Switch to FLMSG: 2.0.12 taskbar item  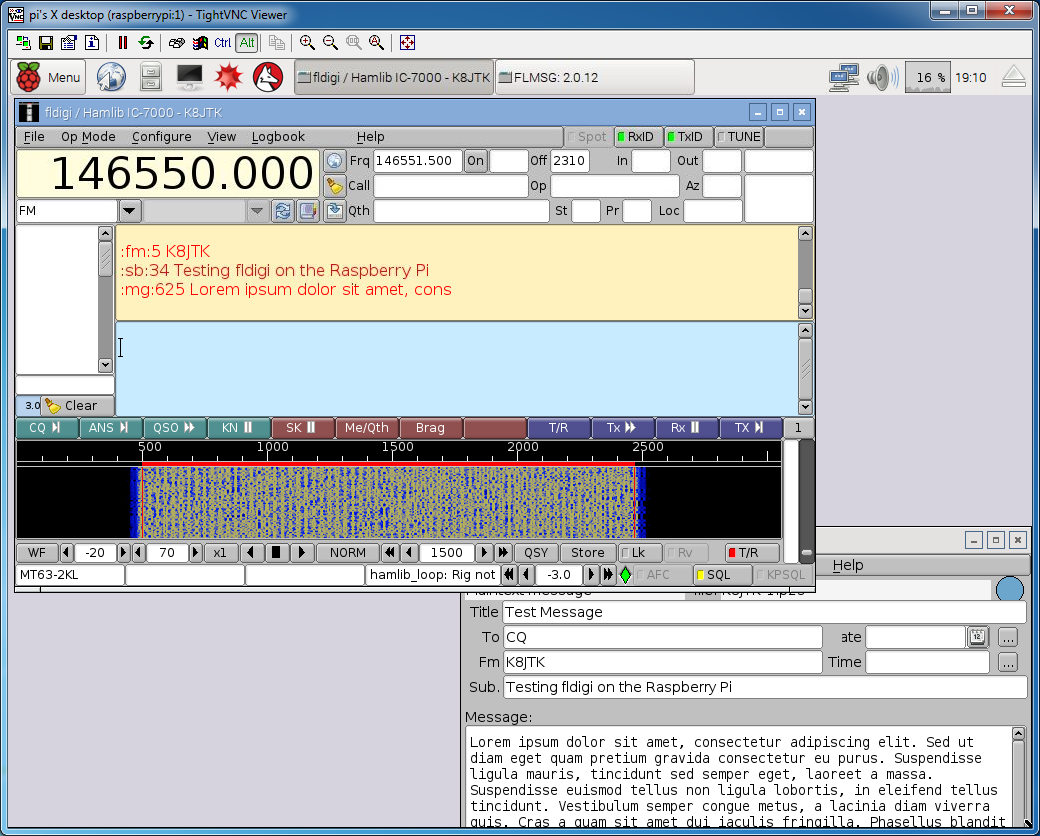tap(594, 78)
